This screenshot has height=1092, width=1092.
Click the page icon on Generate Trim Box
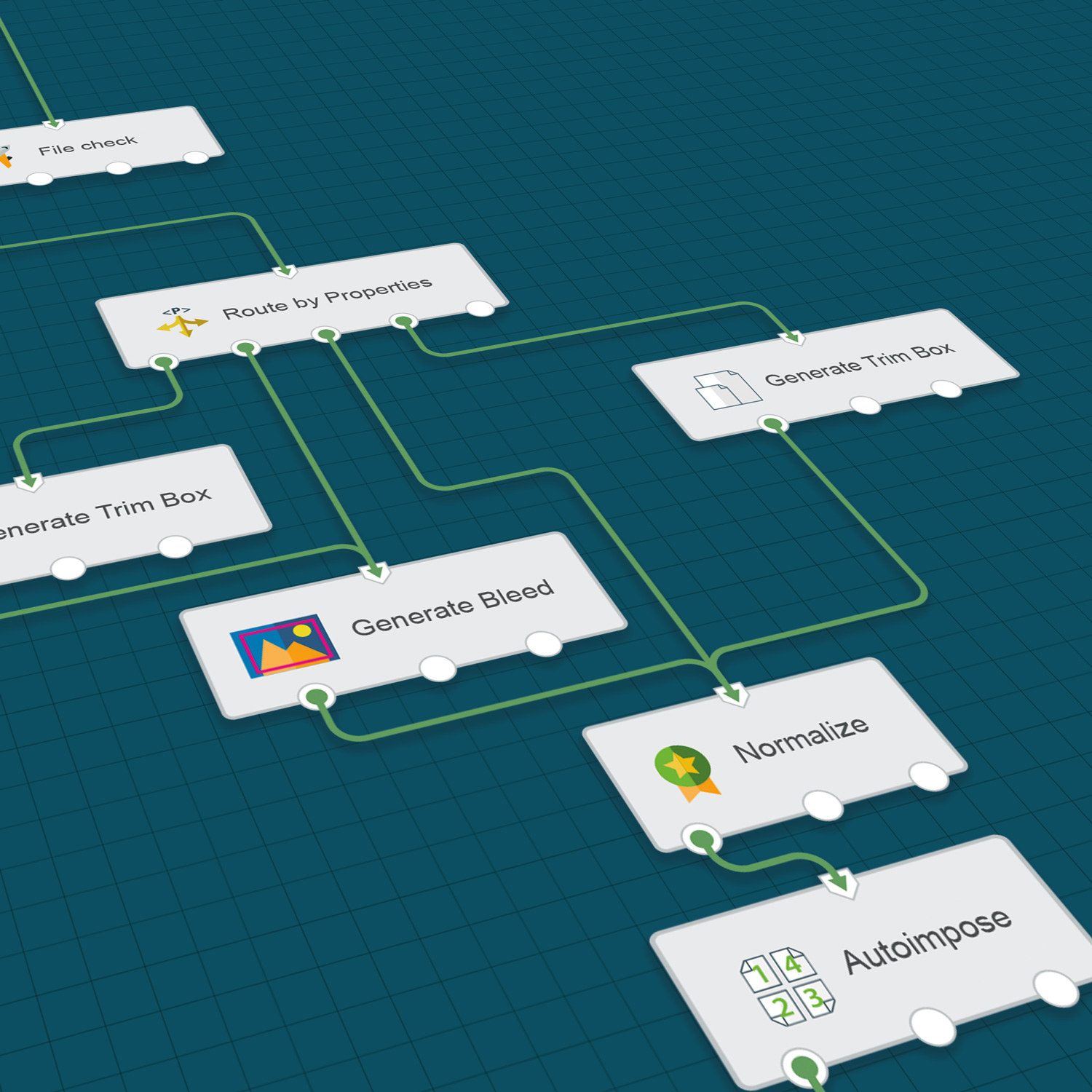click(727, 389)
